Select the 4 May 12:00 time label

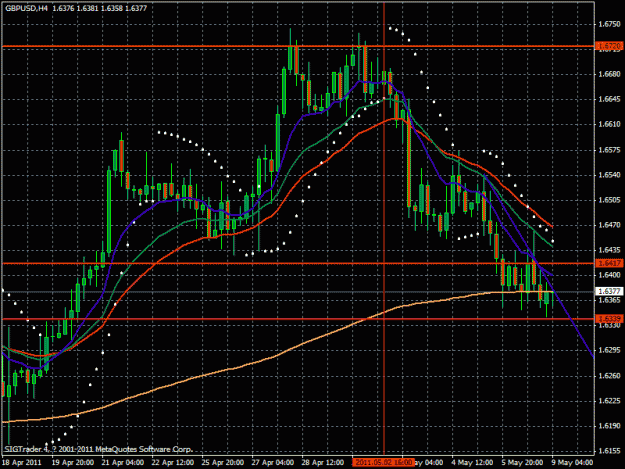point(473,463)
